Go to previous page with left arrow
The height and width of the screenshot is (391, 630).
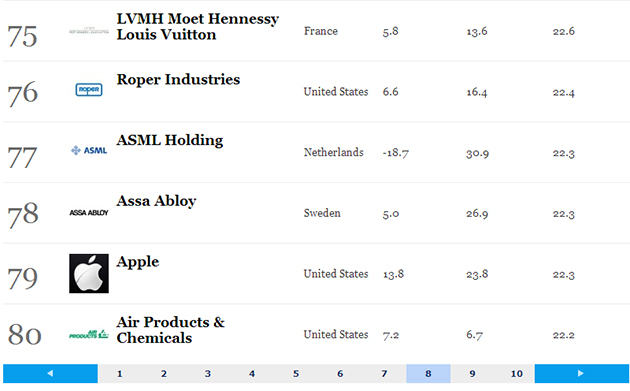tap(50, 373)
